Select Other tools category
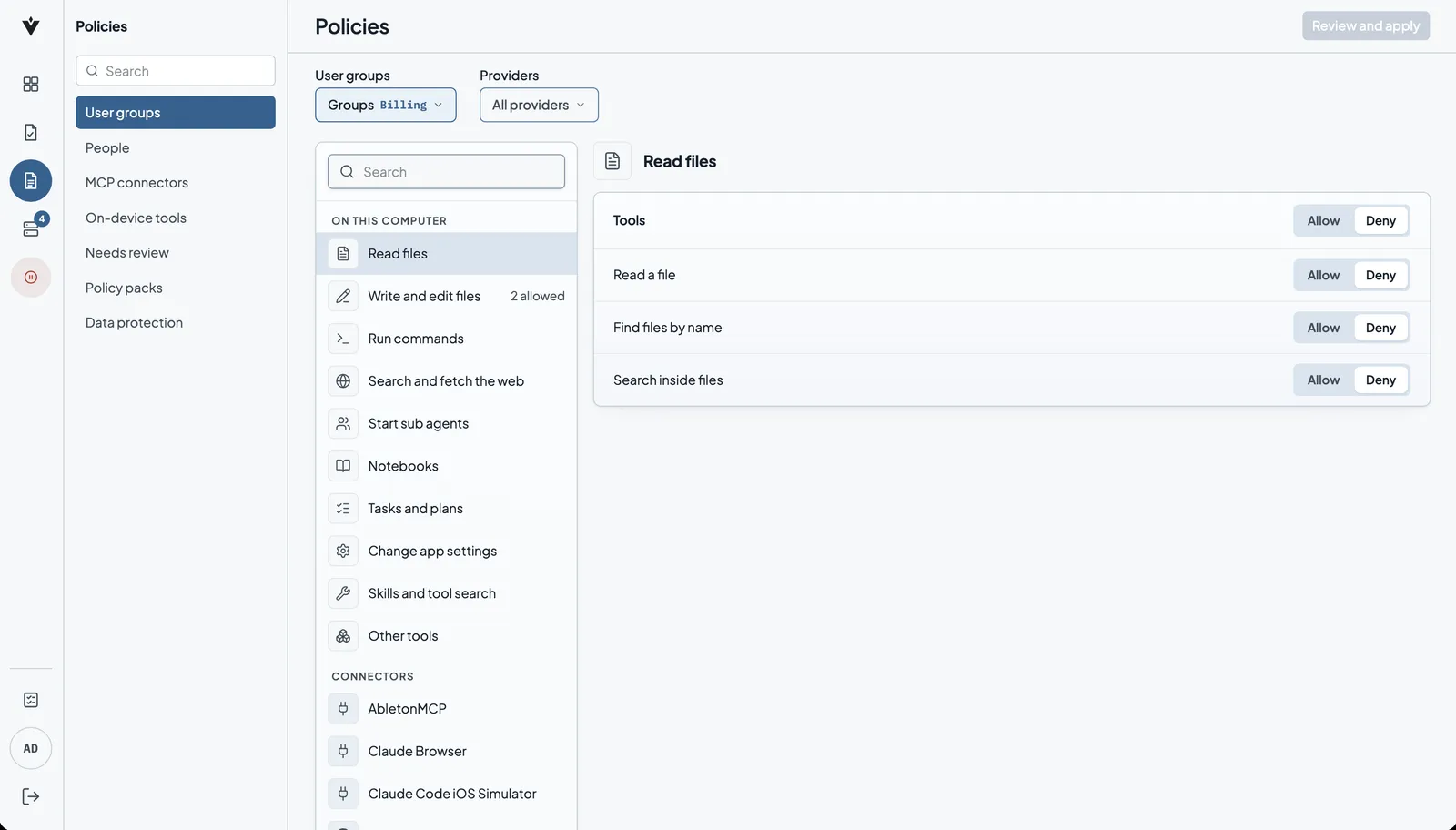 coord(446,636)
